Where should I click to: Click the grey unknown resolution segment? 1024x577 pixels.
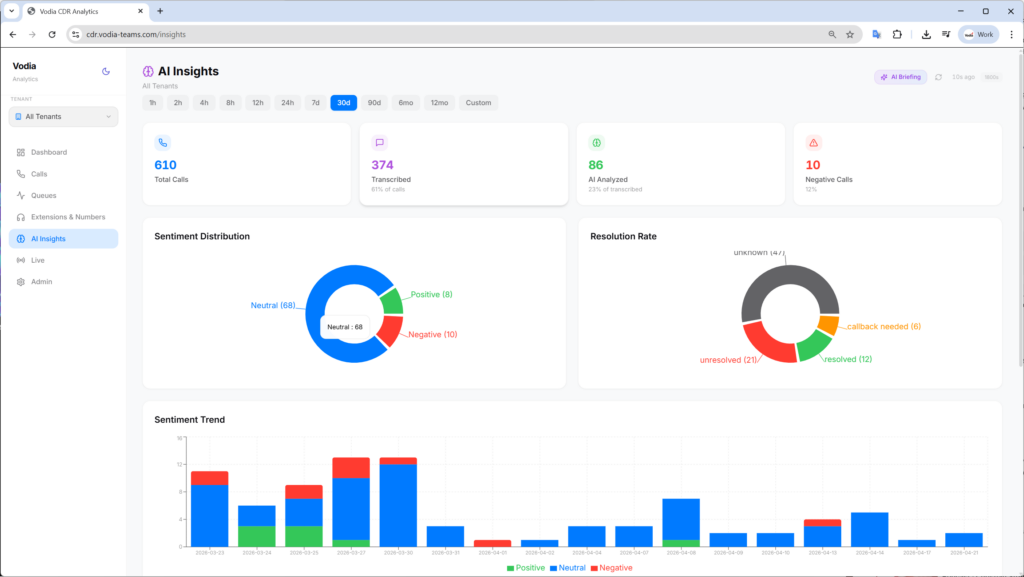790,275
